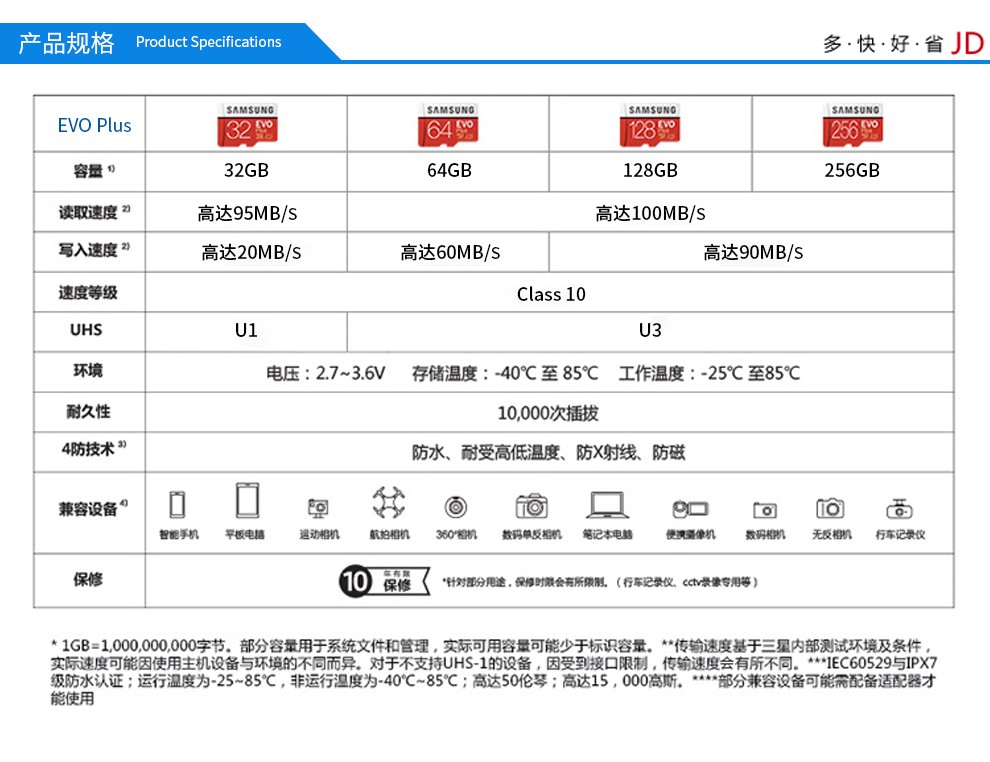Click the '64GB' capacity cell
Viewport: 990px width, 762px height.
click(449, 170)
